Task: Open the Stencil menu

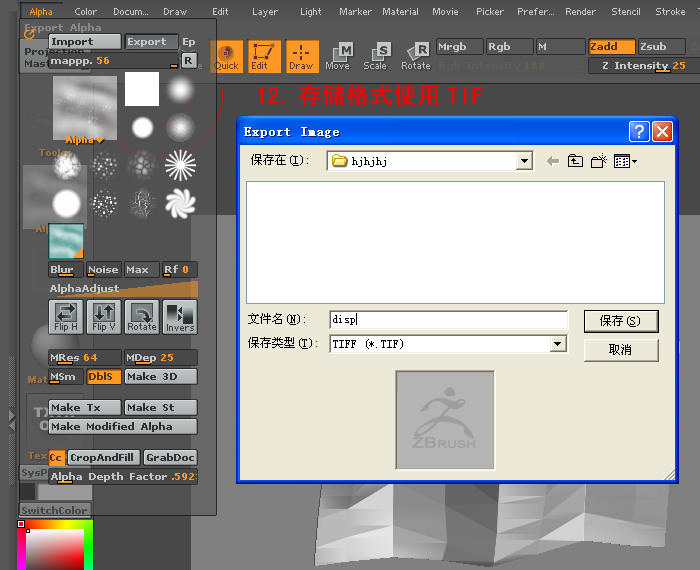Action: [625, 12]
